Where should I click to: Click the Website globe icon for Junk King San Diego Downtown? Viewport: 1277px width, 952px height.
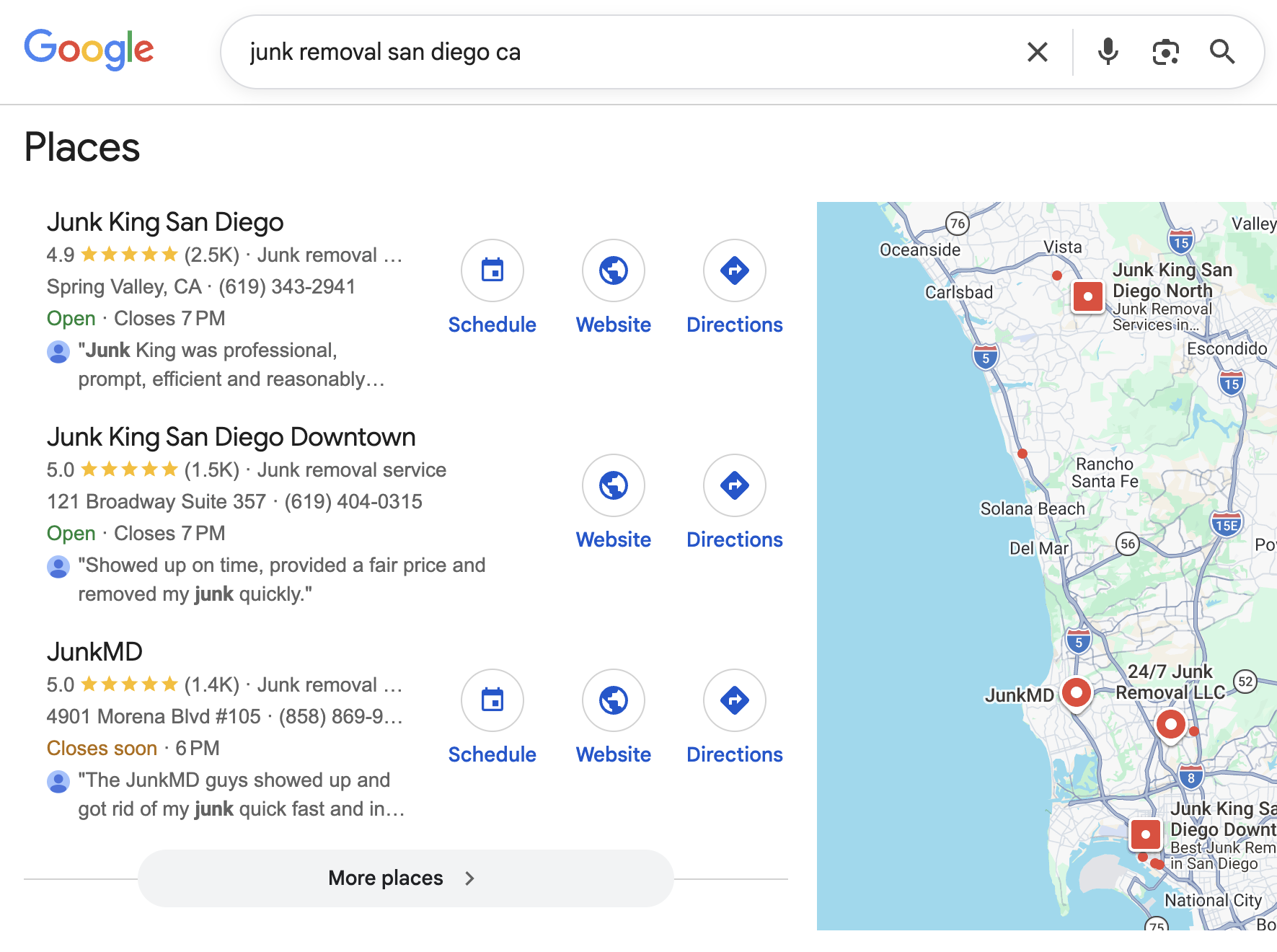(x=612, y=486)
